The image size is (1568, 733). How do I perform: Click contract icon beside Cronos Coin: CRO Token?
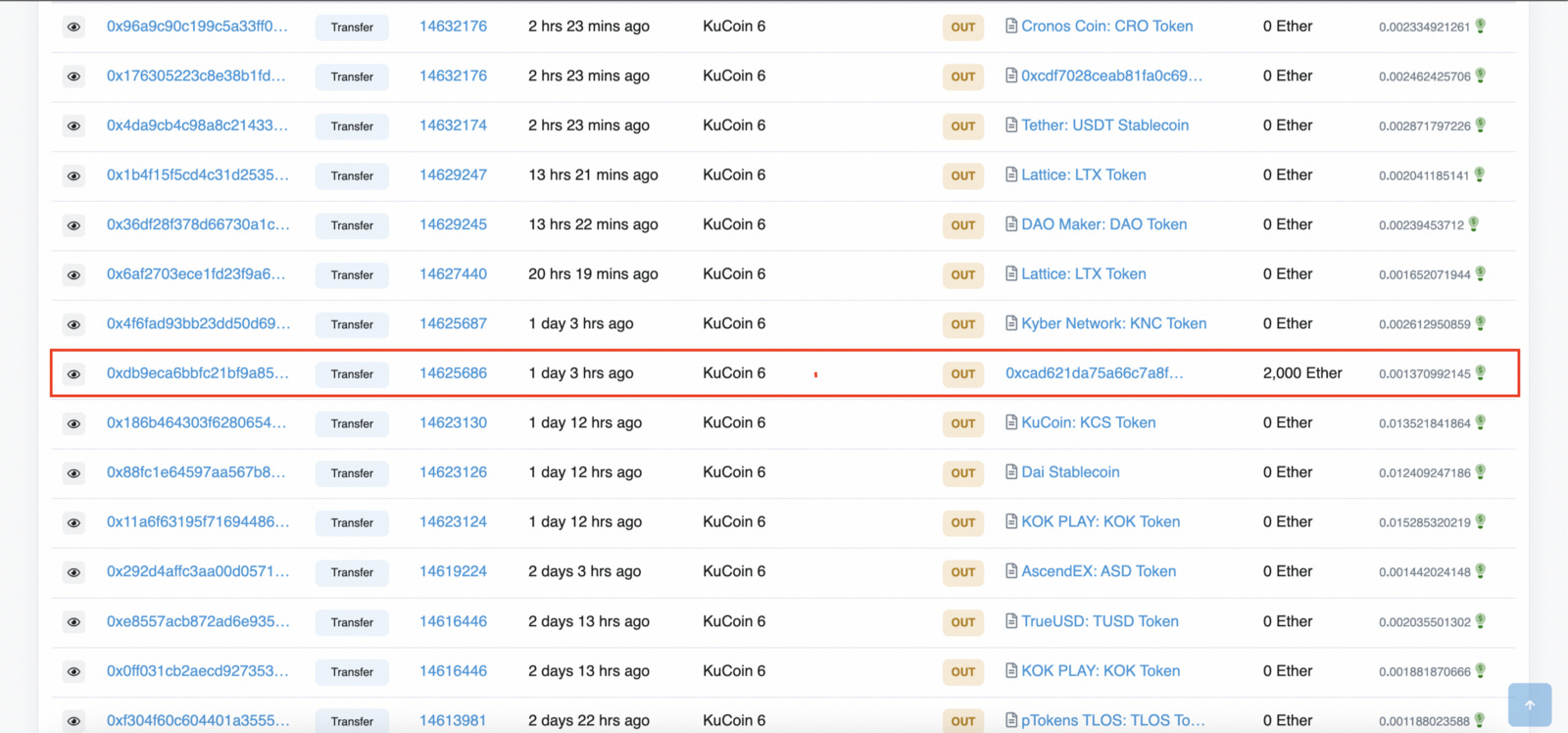coord(1011,26)
